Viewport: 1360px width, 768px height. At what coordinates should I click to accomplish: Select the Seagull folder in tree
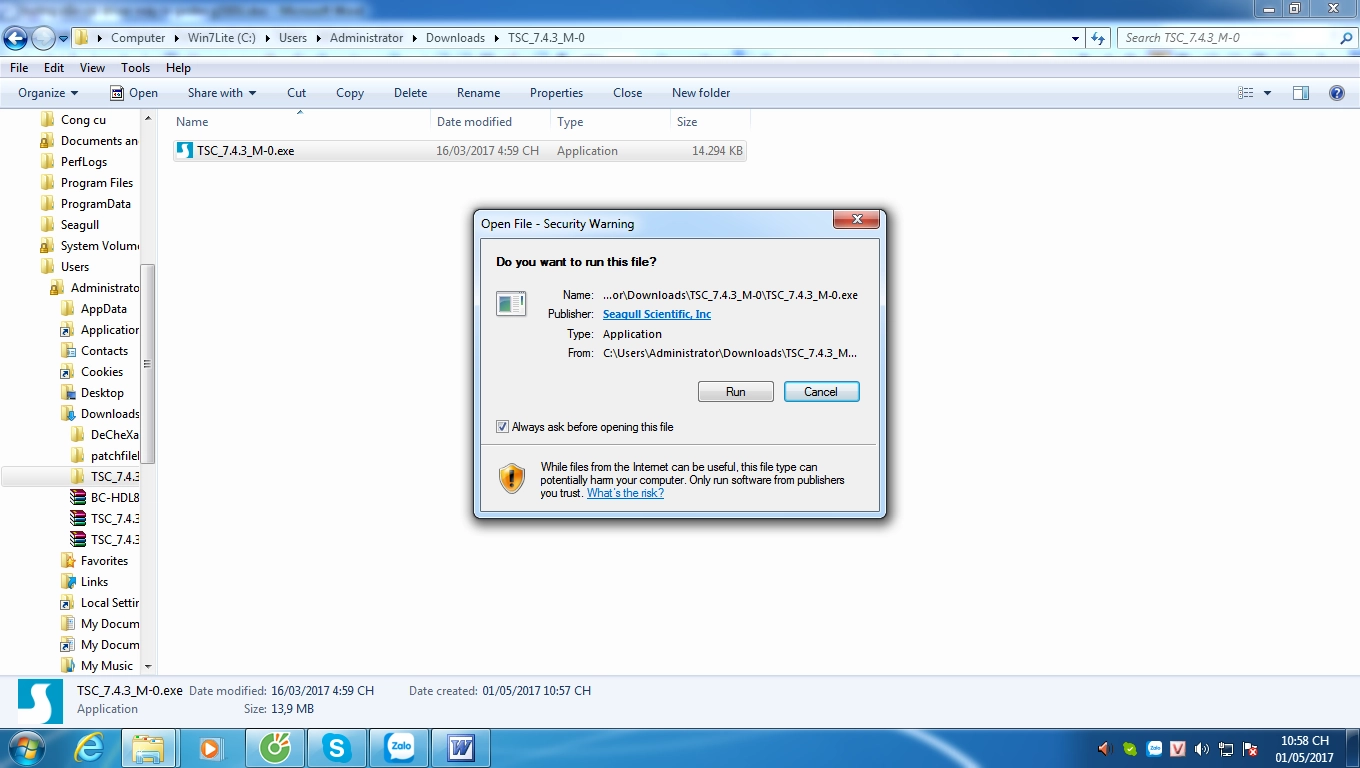[x=79, y=225]
